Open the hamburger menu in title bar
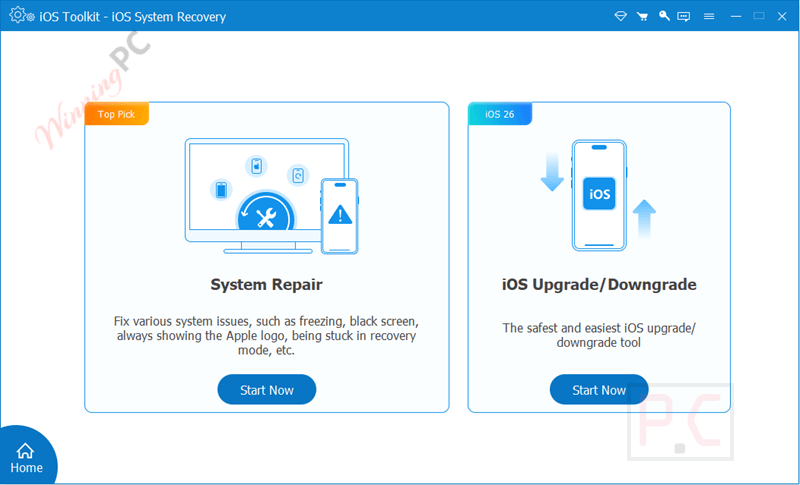Image resolution: width=800 pixels, height=485 pixels. coord(709,16)
